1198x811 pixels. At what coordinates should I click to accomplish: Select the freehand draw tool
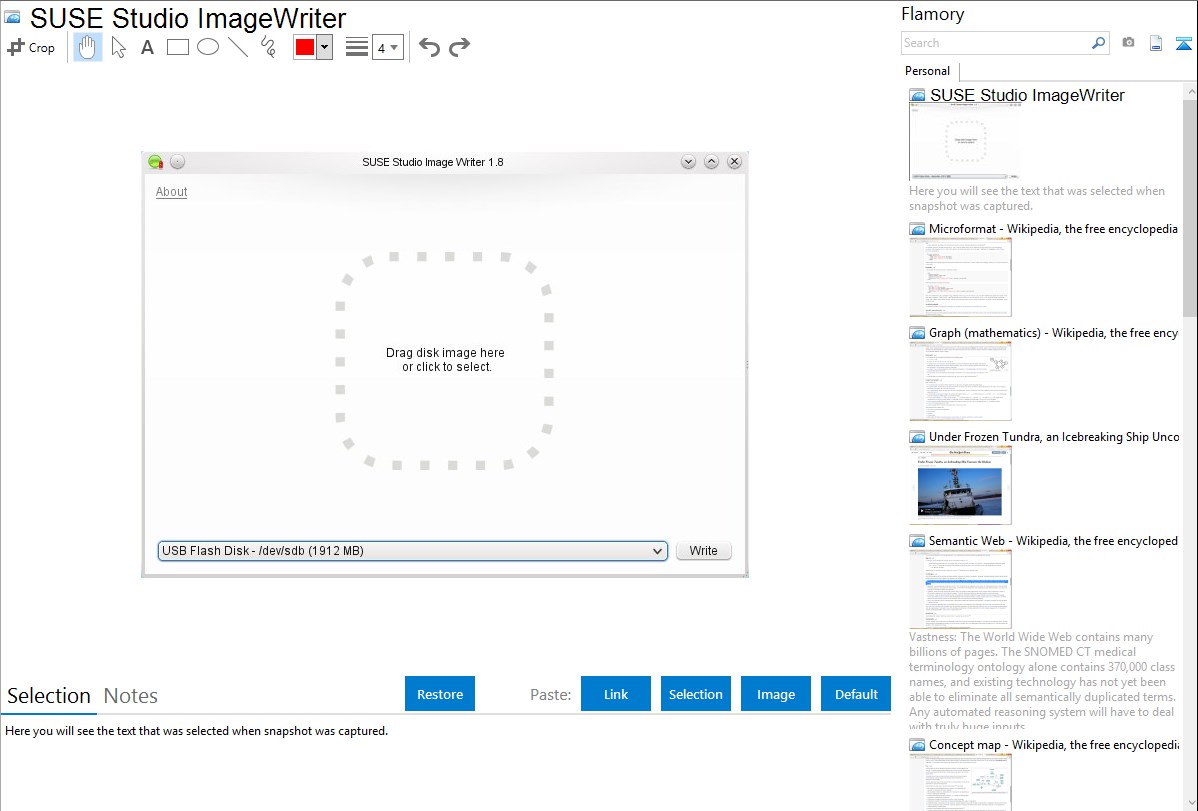(x=268, y=47)
